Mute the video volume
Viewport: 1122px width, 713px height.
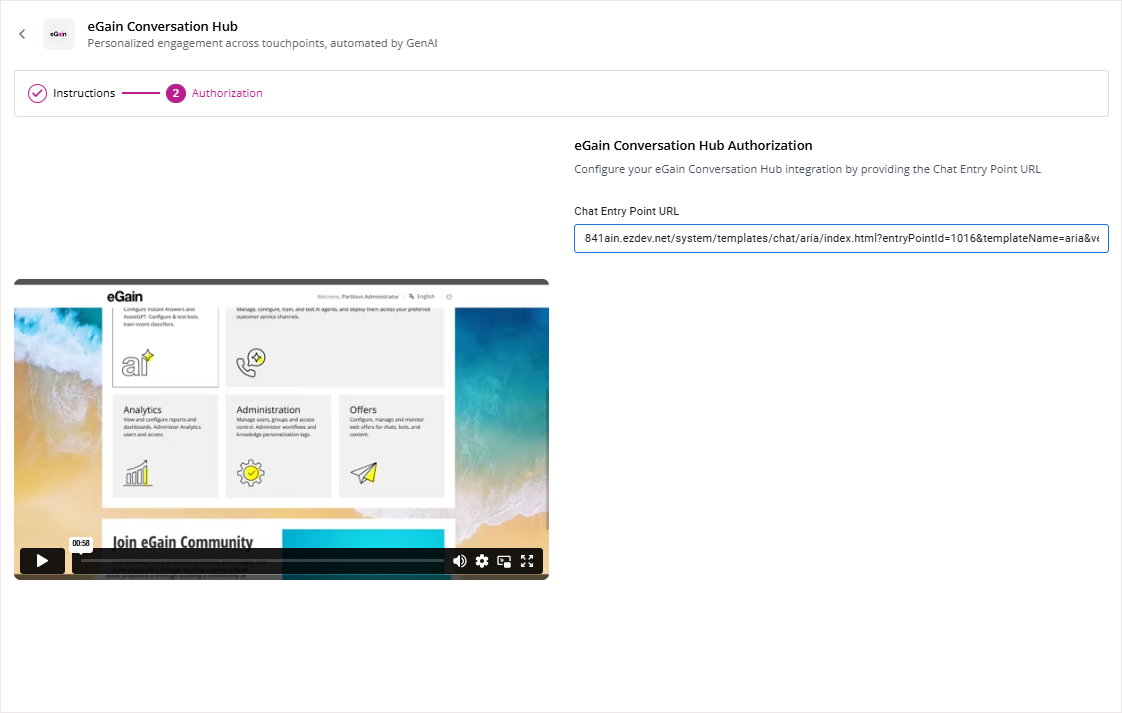[x=459, y=561]
